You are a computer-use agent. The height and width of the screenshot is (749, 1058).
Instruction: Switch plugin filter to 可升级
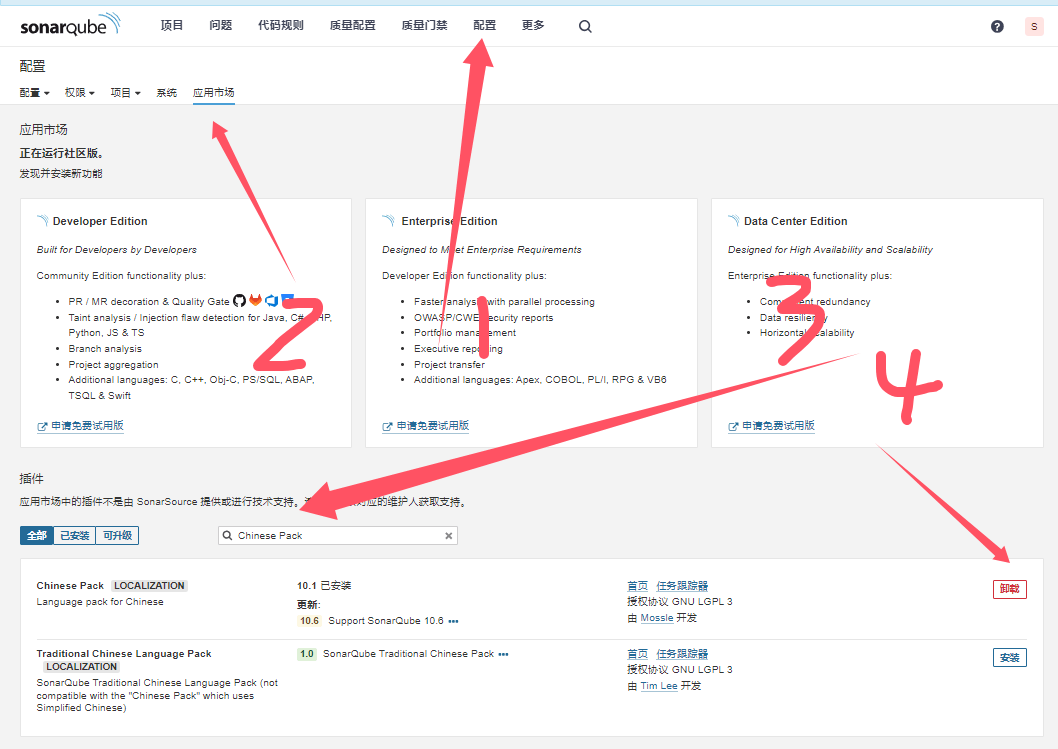(x=117, y=536)
